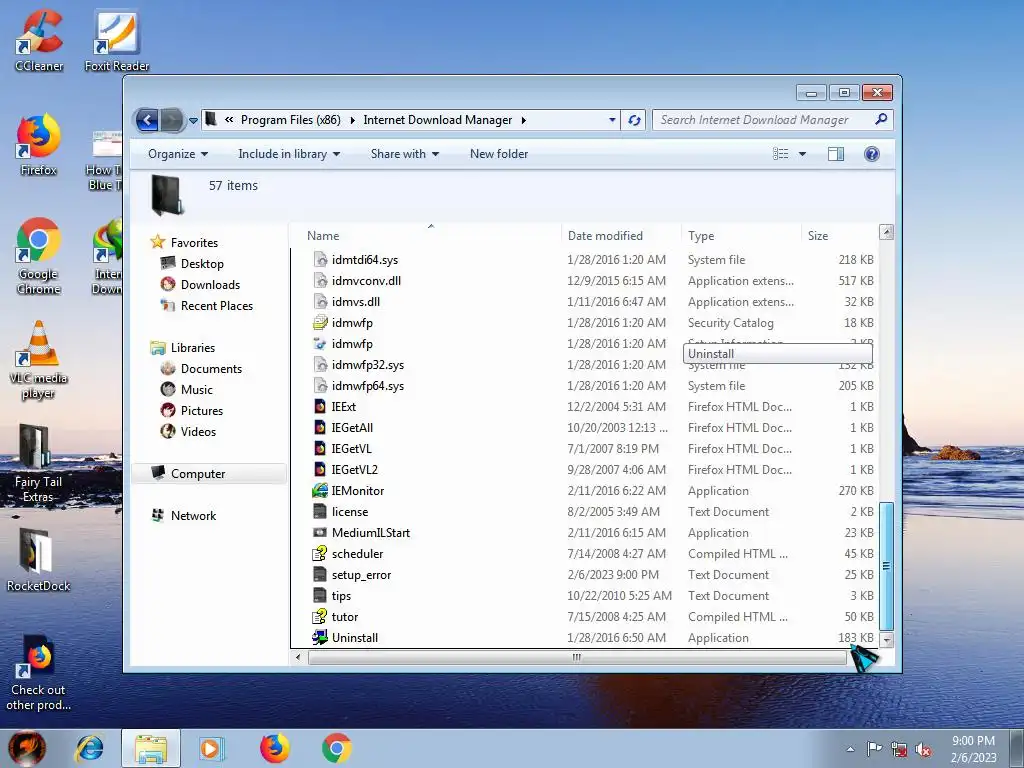
Task: Select Desktop in the navigation pane
Action: [x=202, y=264]
